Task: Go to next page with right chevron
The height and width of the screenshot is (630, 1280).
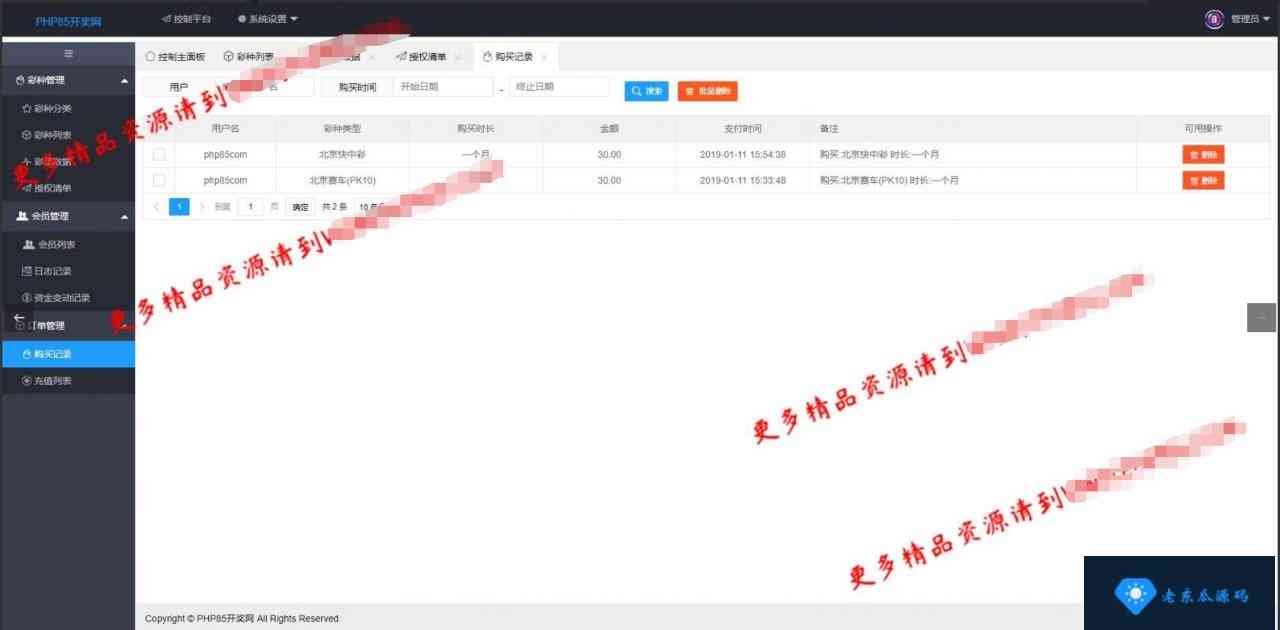Action: click(x=201, y=207)
